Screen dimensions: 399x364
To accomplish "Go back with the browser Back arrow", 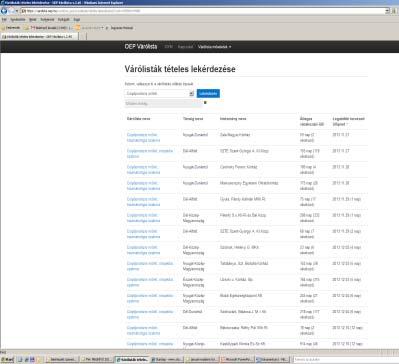I will coord(4,11).
